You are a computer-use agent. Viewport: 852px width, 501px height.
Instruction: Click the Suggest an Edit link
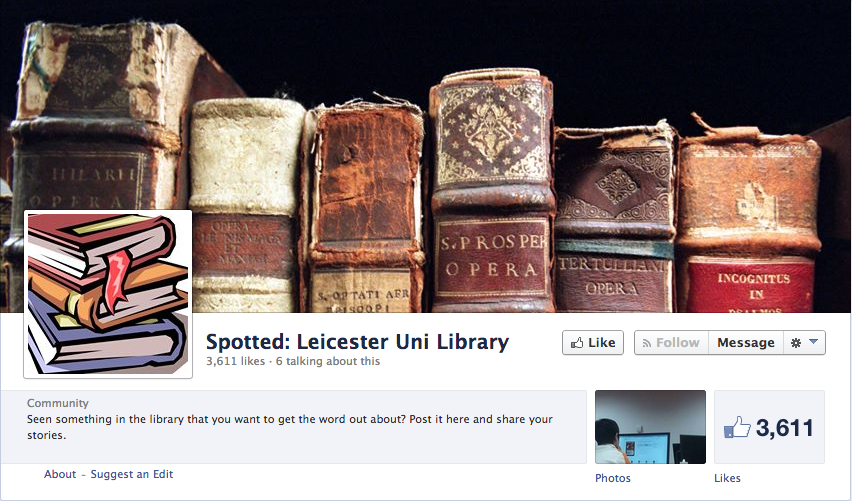pos(131,474)
